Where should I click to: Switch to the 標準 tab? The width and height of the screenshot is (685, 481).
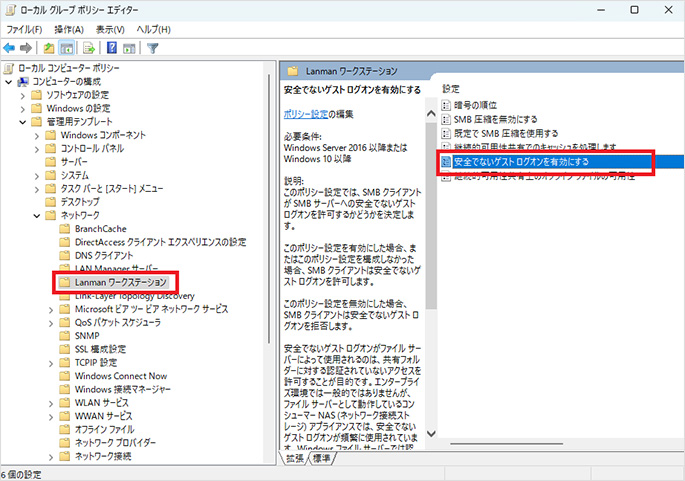(x=321, y=459)
